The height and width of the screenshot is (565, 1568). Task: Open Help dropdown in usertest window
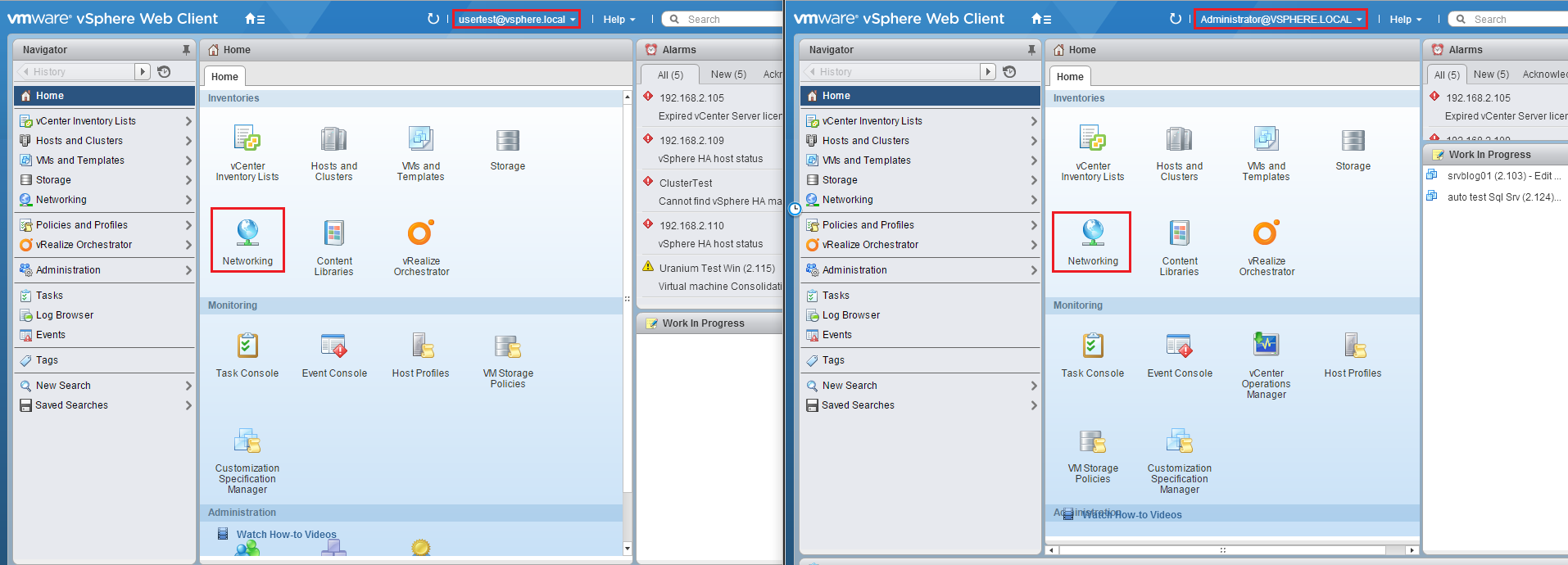(x=619, y=19)
